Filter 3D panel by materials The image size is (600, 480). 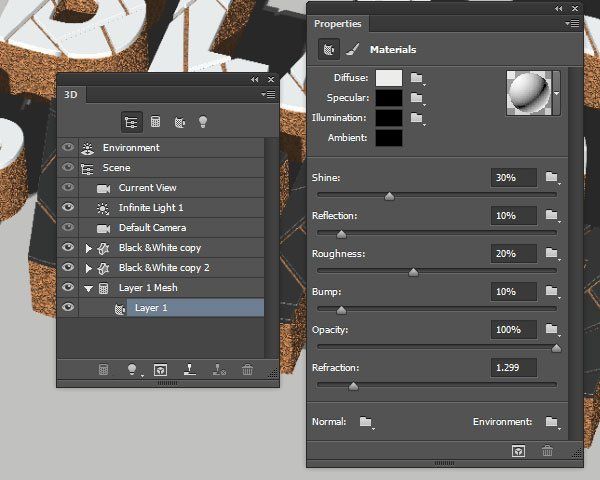[179, 122]
